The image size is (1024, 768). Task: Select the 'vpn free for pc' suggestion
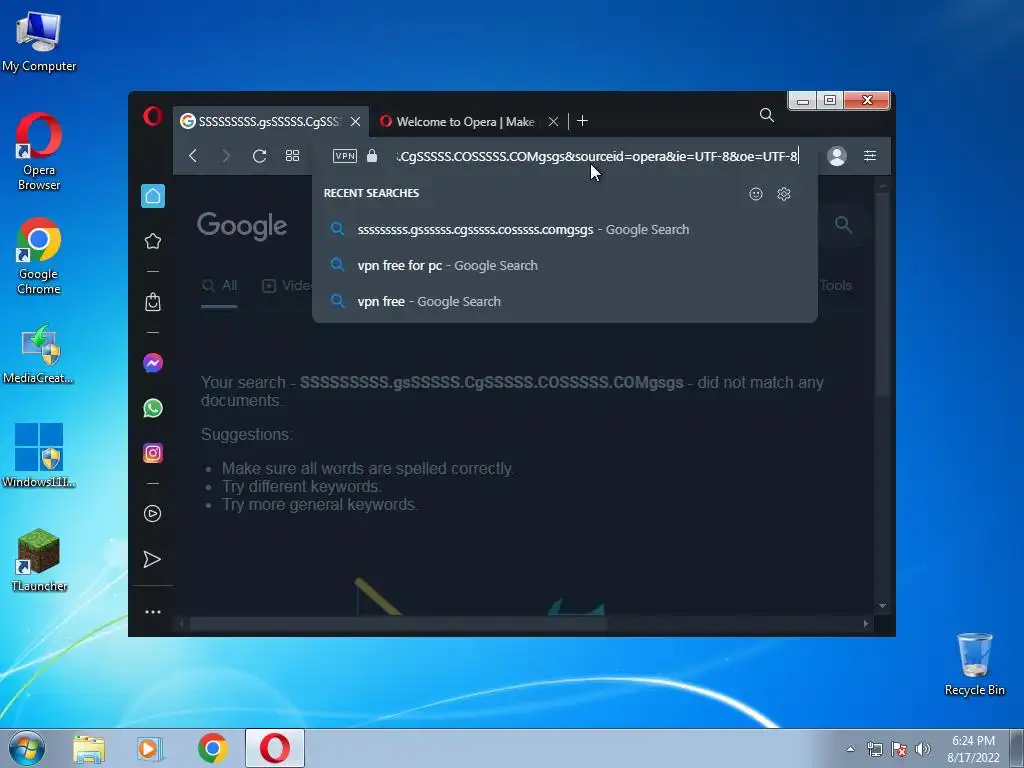pos(565,265)
